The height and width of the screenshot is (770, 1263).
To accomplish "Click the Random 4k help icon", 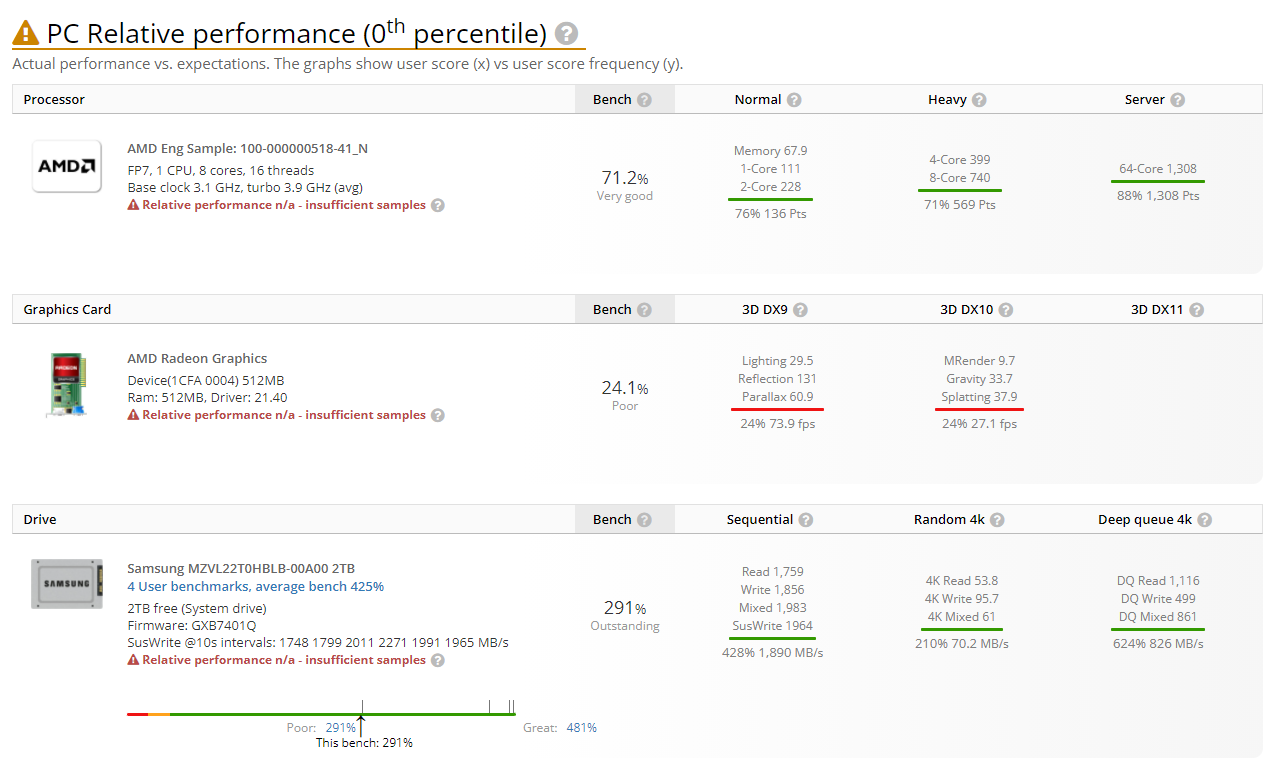I will (x=997, y=520).
